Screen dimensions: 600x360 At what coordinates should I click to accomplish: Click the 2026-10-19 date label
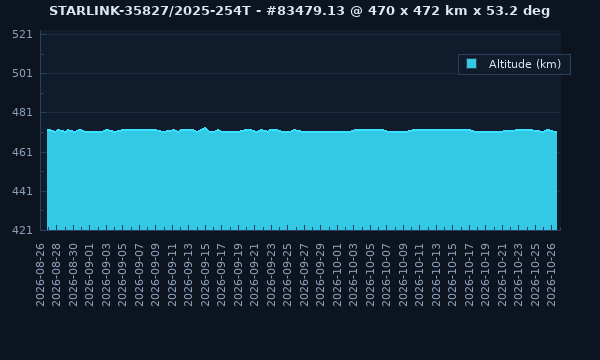486,274
